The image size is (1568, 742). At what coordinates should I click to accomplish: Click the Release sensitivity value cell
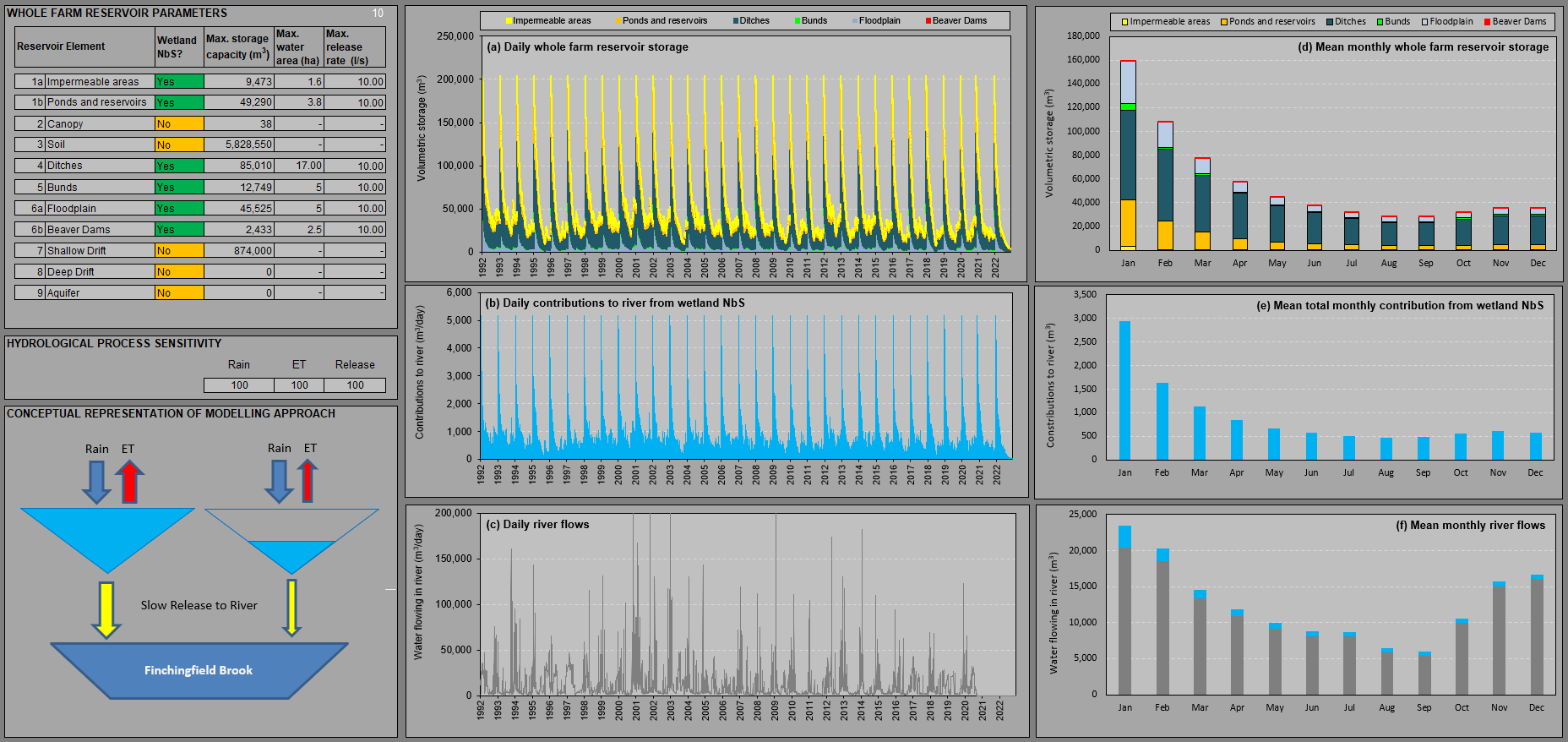click(355, 385)
